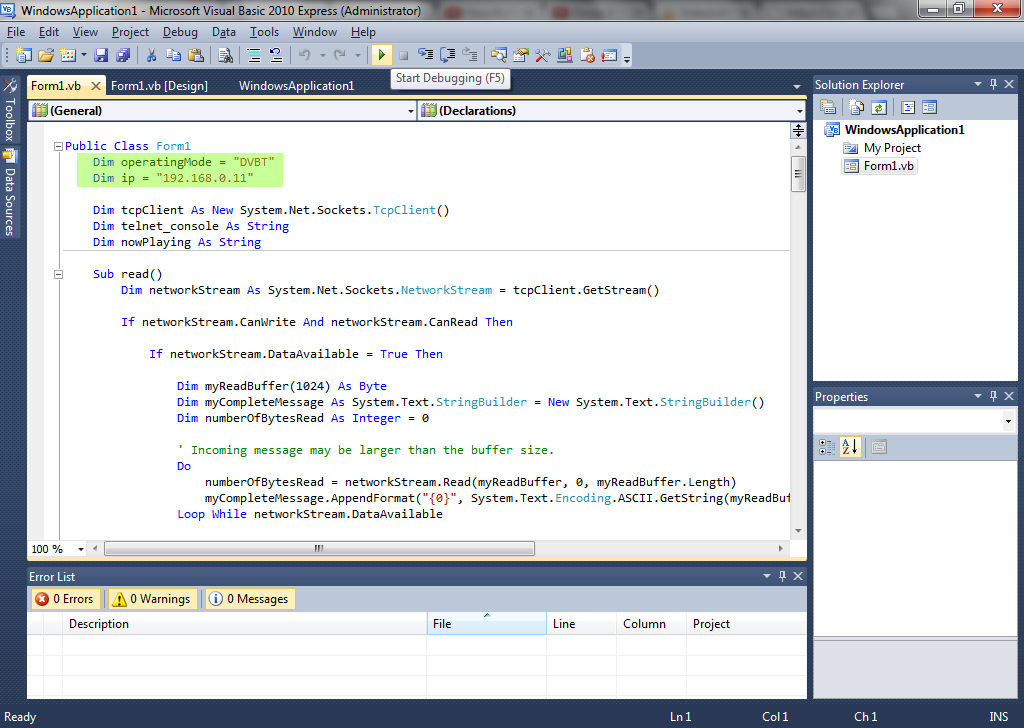Click Show All Files in Solution Explorer
The width and height of the screenshot is (1024, 728).
[x=856, y=107]
